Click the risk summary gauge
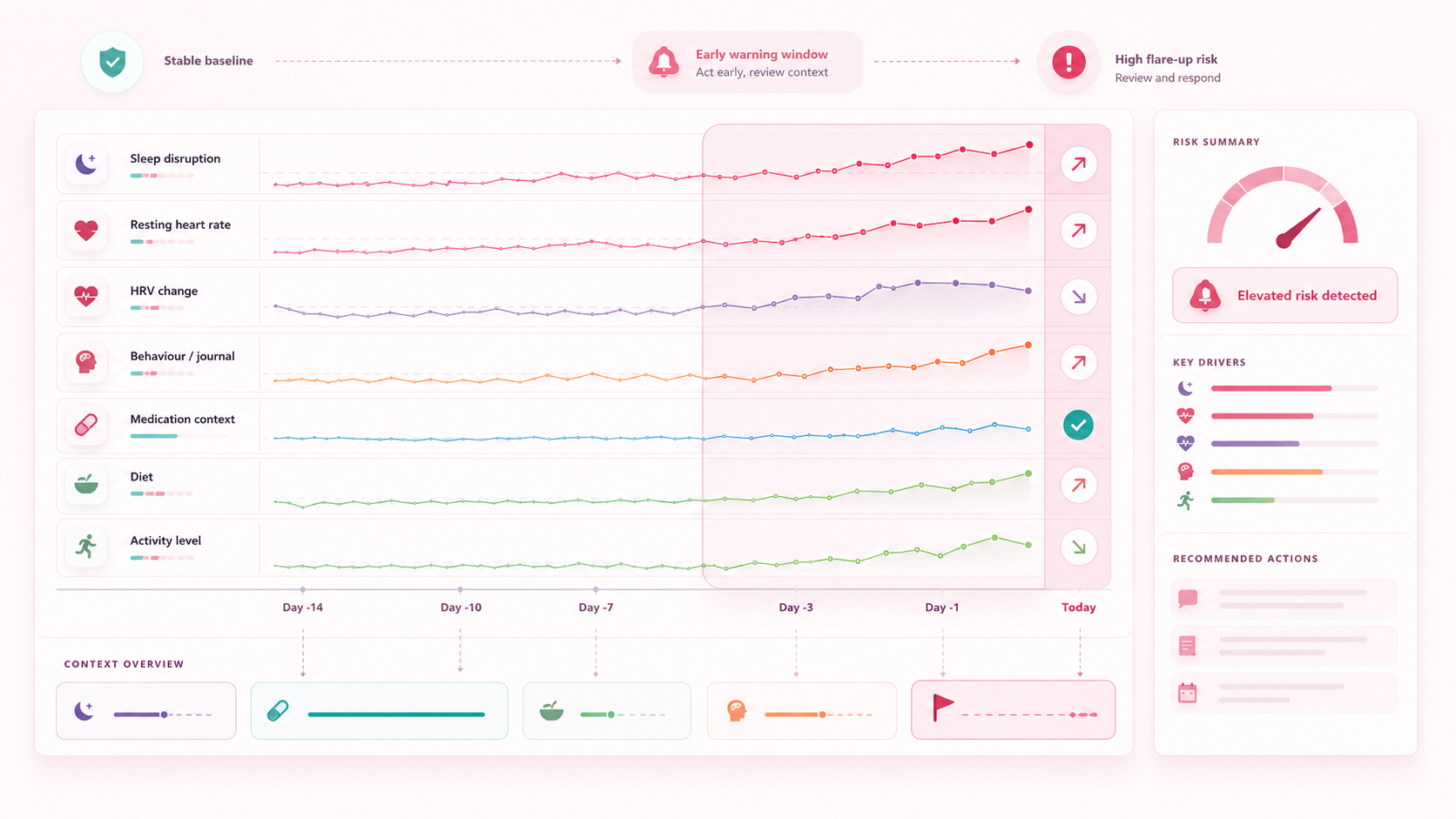 (1283, 206)
